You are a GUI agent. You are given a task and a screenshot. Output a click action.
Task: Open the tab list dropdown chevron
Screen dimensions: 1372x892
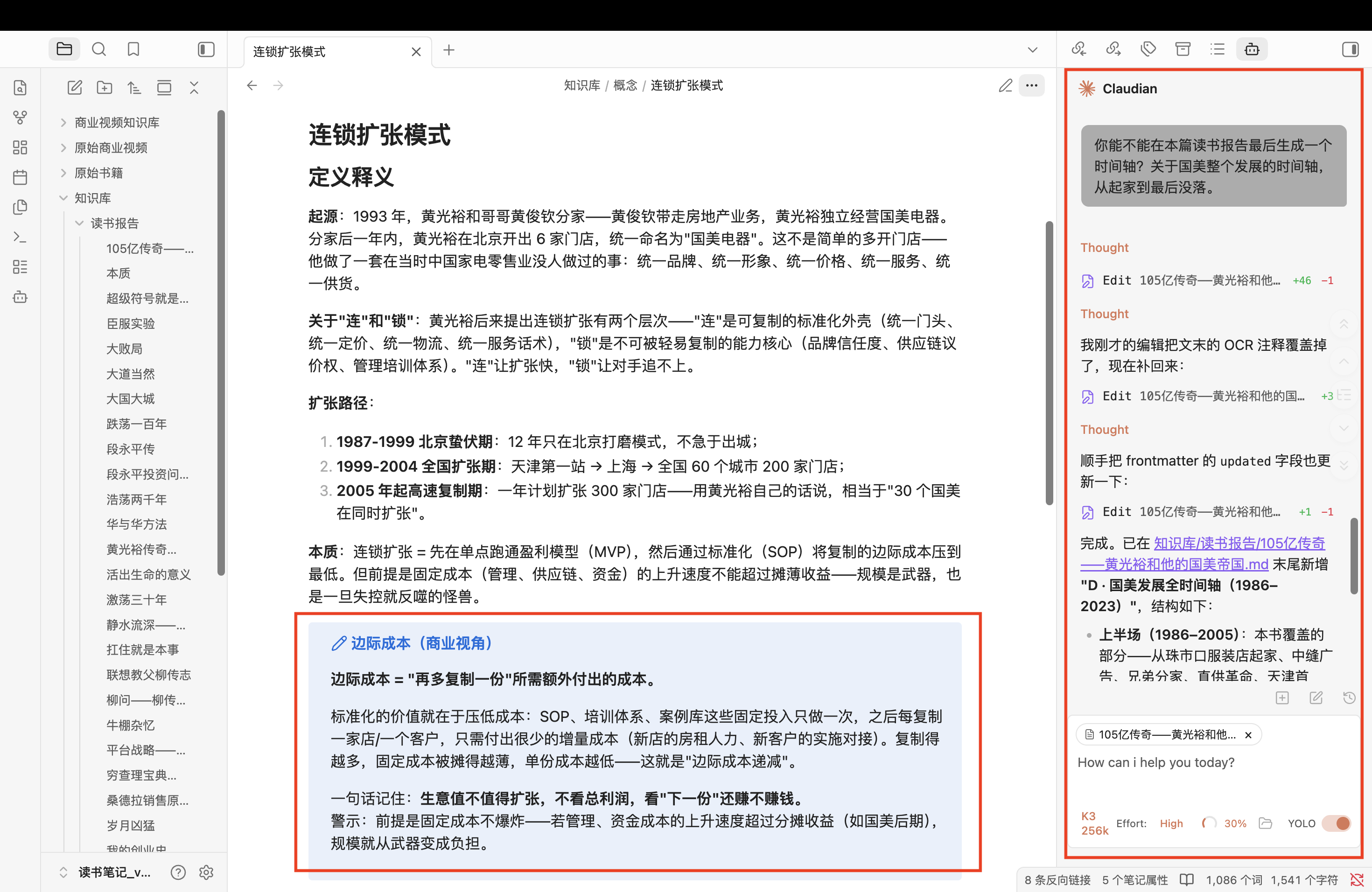[1032, 50]
